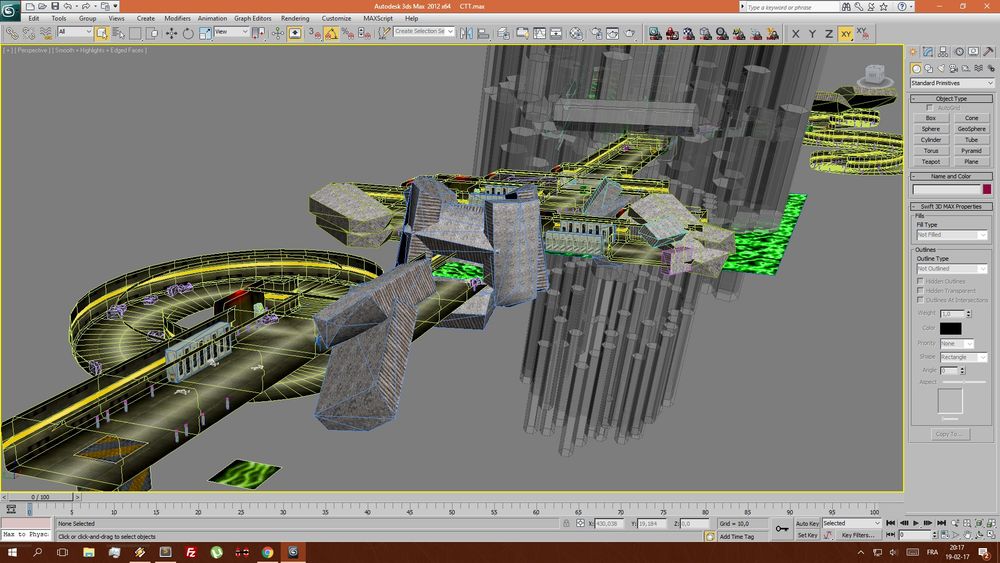Toggle the selection lock icon
The height and width of the screenshot is (563, 1000).
click(566, 523)
